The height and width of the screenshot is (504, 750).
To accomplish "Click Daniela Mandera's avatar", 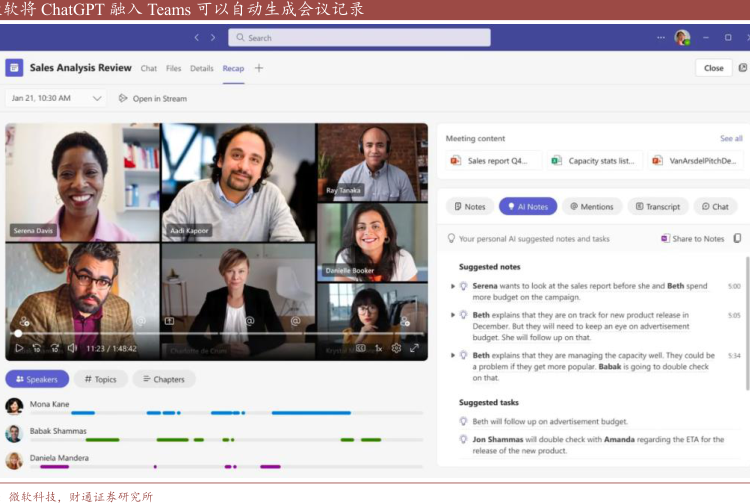I will [14, 460].
